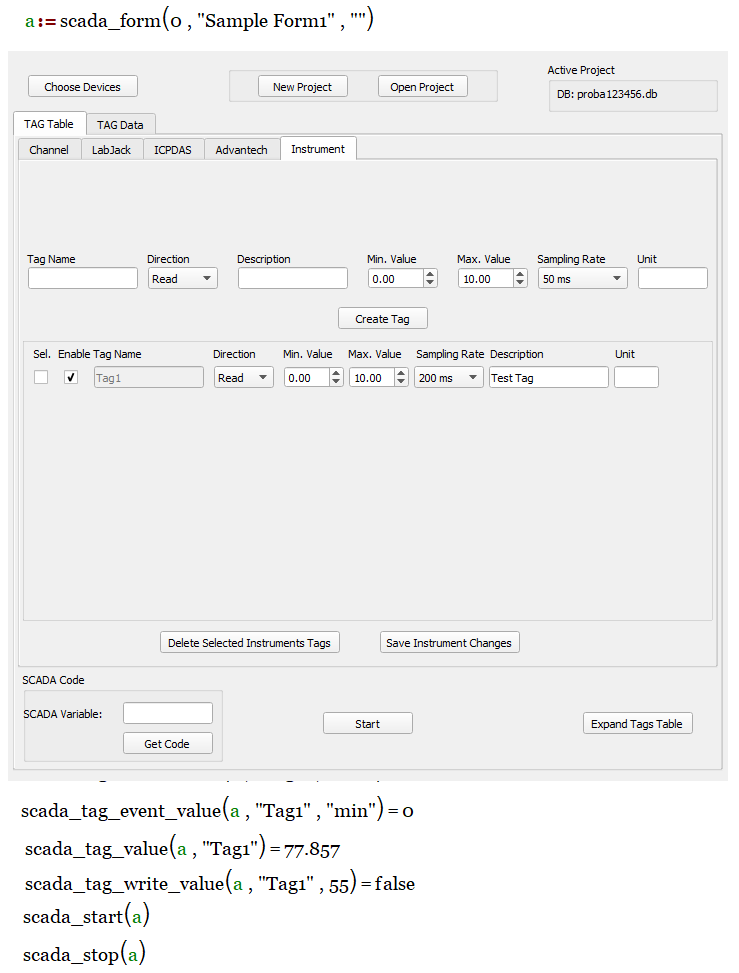Uncheck the Enable checkbox for Tag1
The width and height of the screenshot is (739, 973).
[71, 378]
